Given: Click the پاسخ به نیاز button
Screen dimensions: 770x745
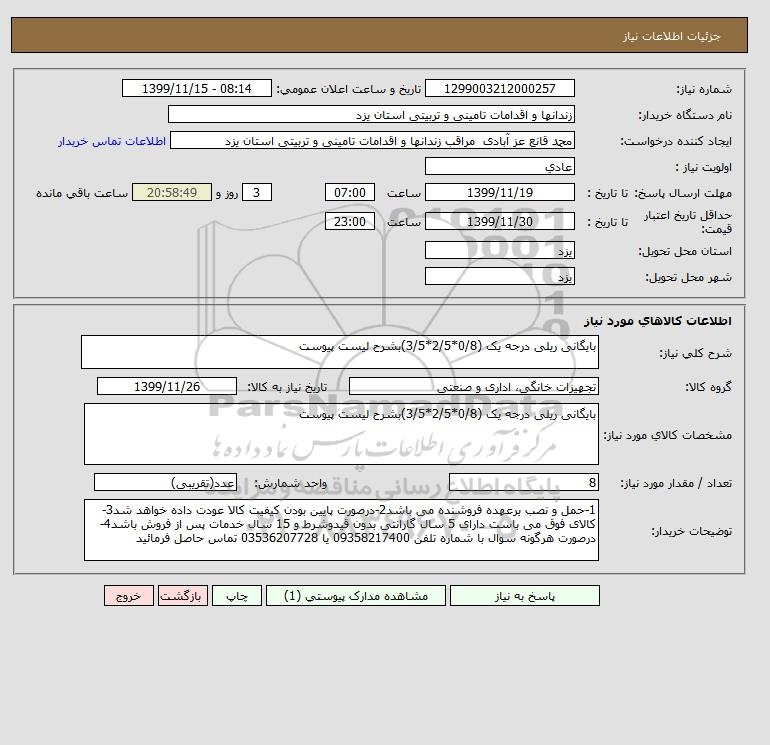Looking at the screenshot, I should tap(524, 596).
